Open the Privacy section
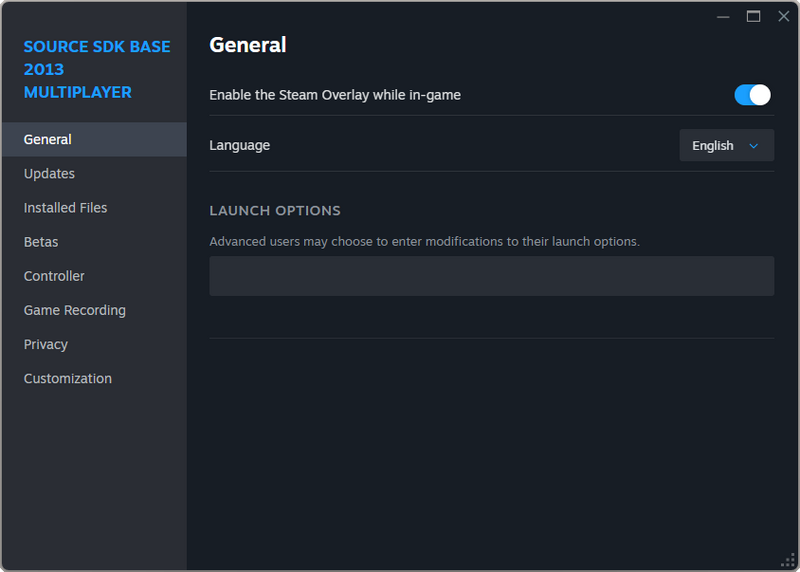This screenshot has width=800, height=572. 94,344
